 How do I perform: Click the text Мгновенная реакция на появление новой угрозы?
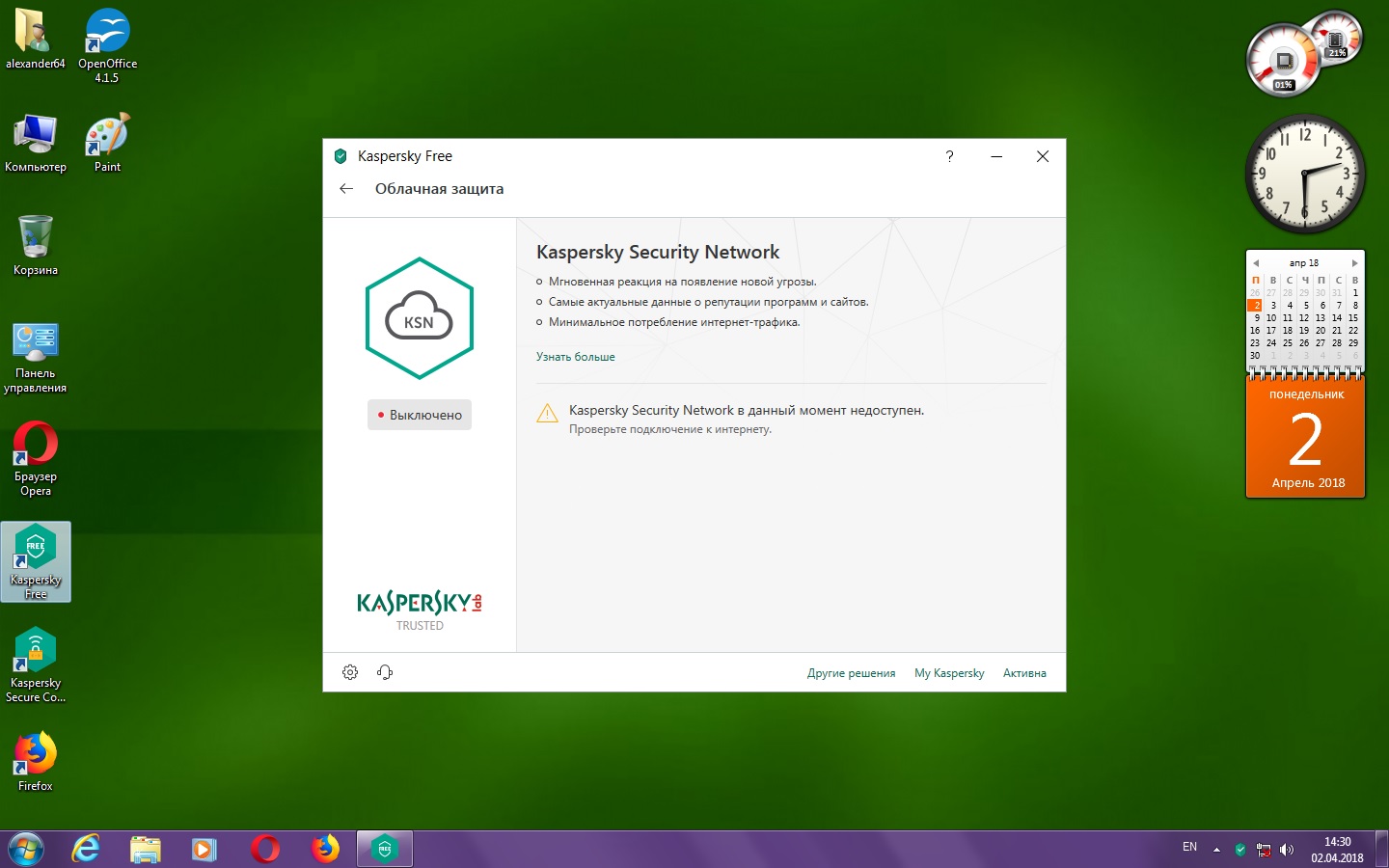click(683, 282)
